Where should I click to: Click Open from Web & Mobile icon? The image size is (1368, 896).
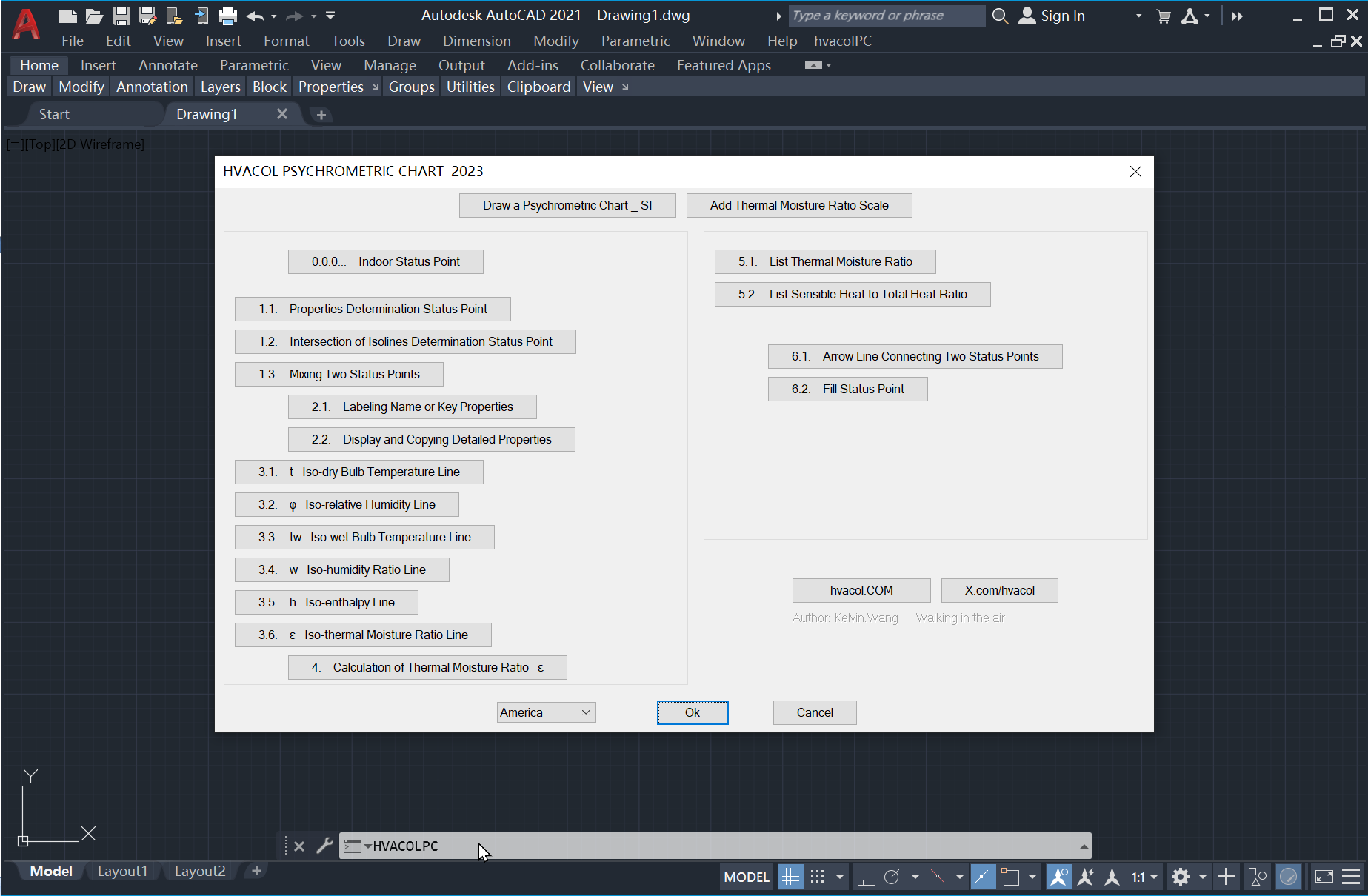click(175, 16)
